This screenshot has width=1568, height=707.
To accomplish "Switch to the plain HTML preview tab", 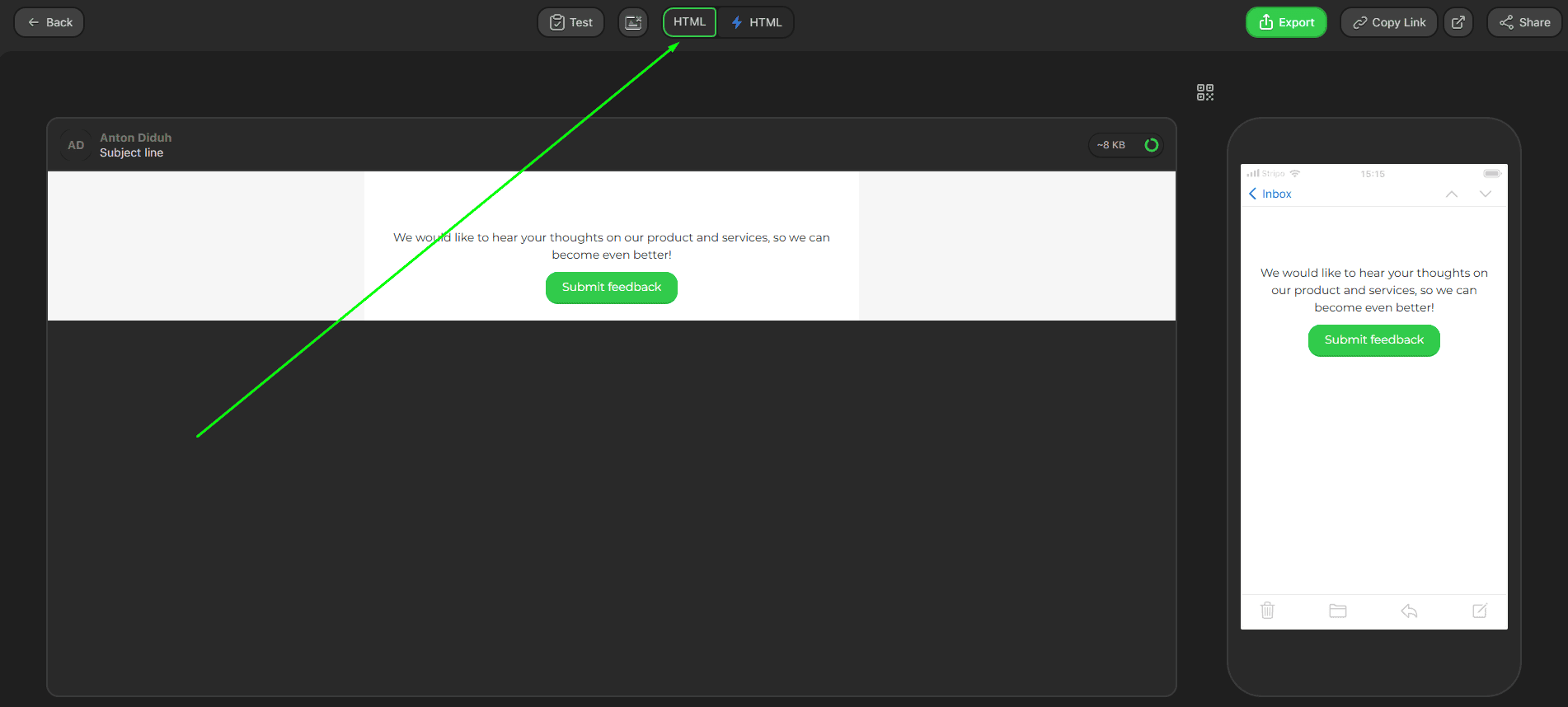I will pyautogui.click(x=689, y=22).
